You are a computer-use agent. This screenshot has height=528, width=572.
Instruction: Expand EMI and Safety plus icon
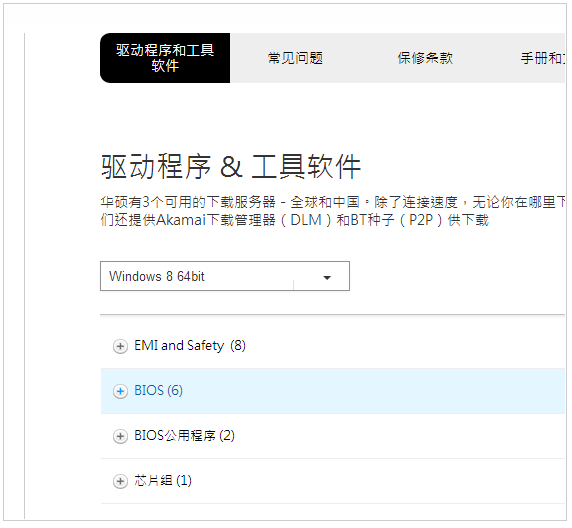(x=120, y=346)
